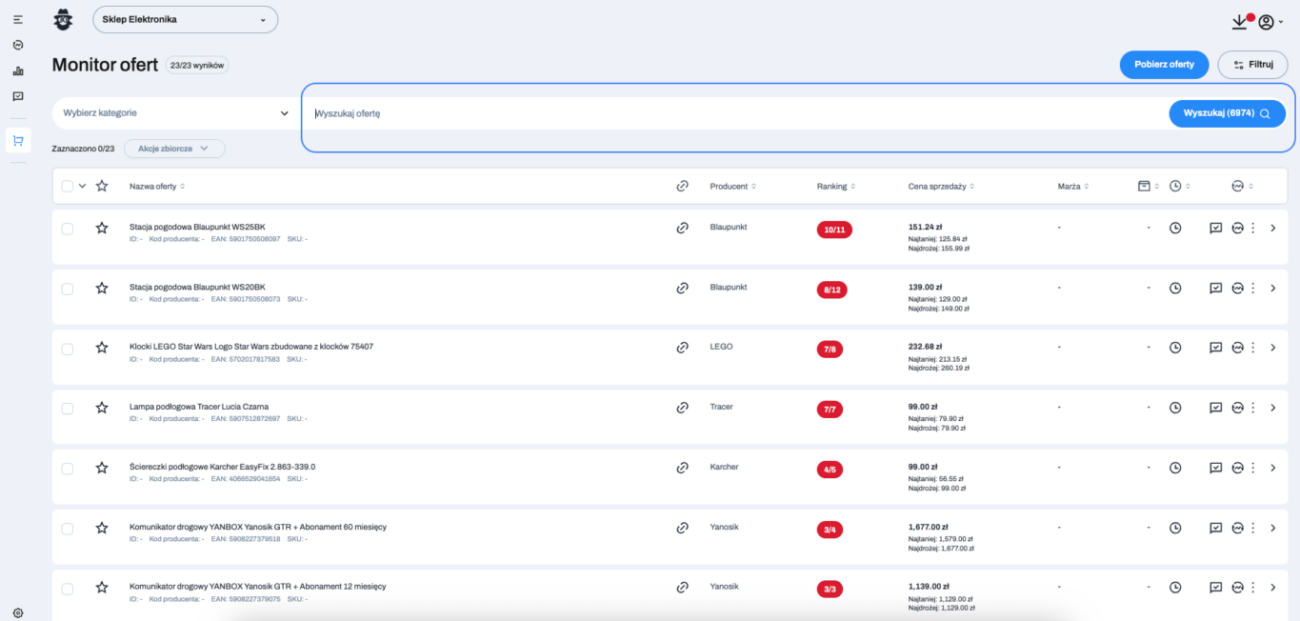Click clock history icon for Lampa Tracer row
1300x621 pixels.
pyautogui.click(x=1176, y=408)
